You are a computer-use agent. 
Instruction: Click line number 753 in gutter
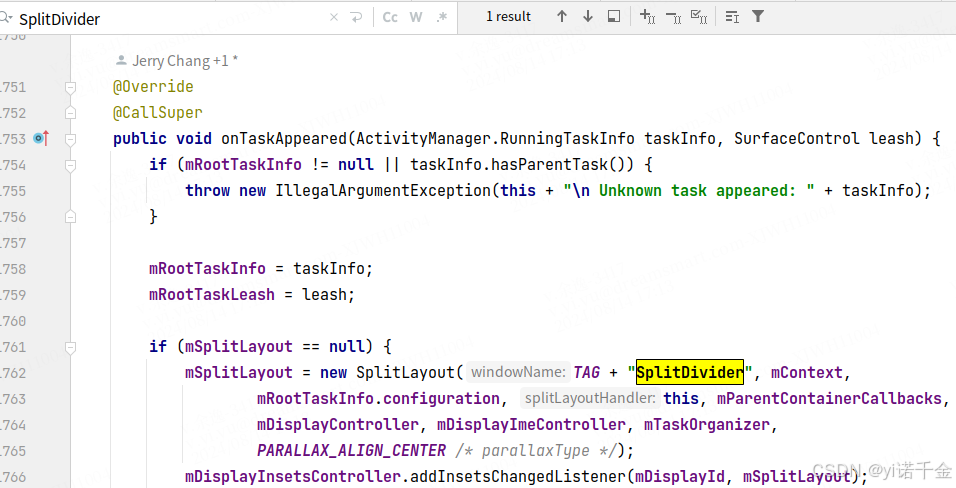[13, 138]
